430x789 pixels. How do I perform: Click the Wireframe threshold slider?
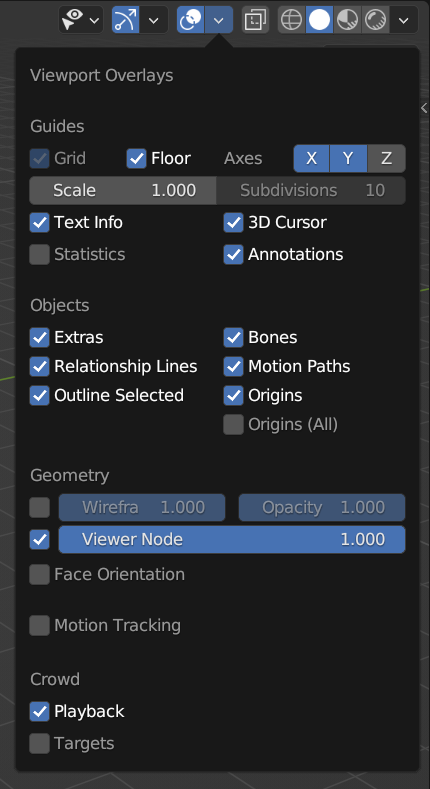pos(142,508)
